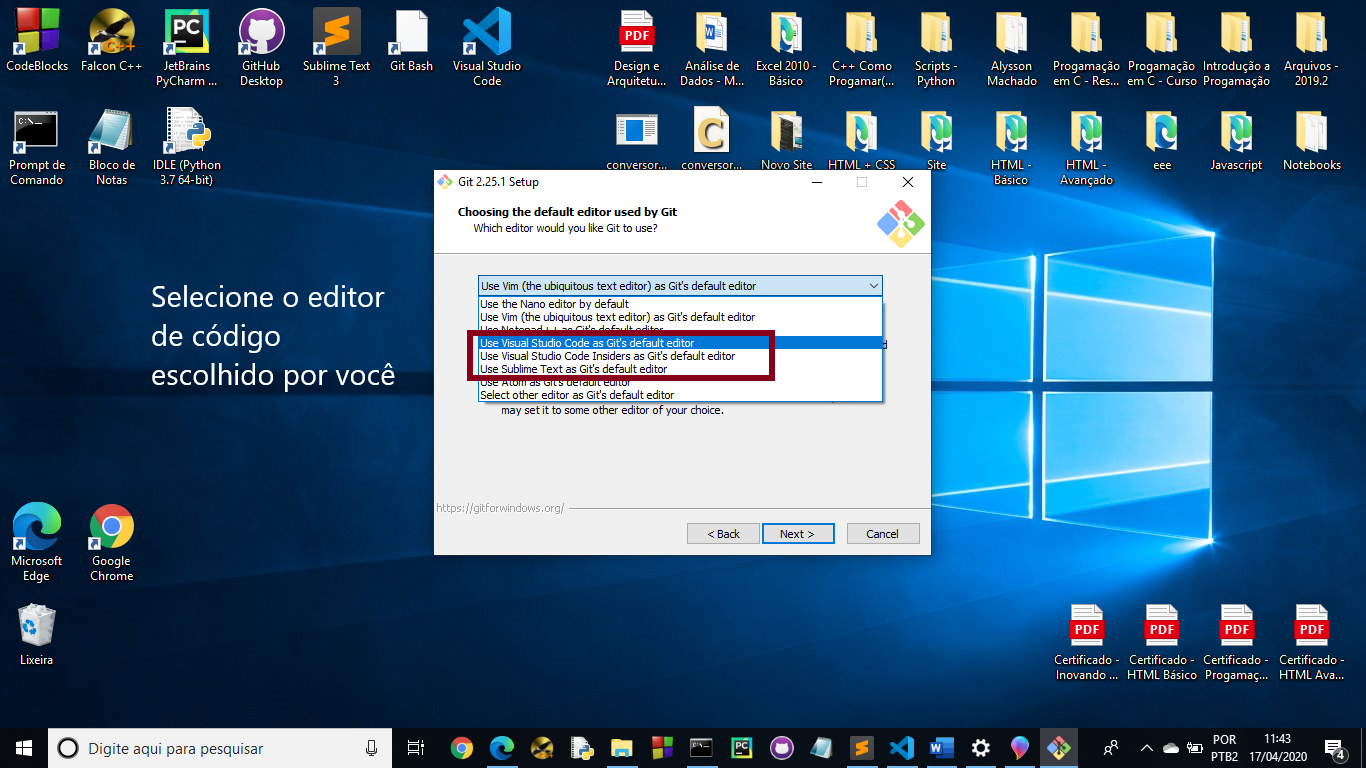Image resolution: width=1366 pixels, height=768 pixels.
Task: Select the Certificado - Progamaç... PDF file
Action: coord(1236,642)
